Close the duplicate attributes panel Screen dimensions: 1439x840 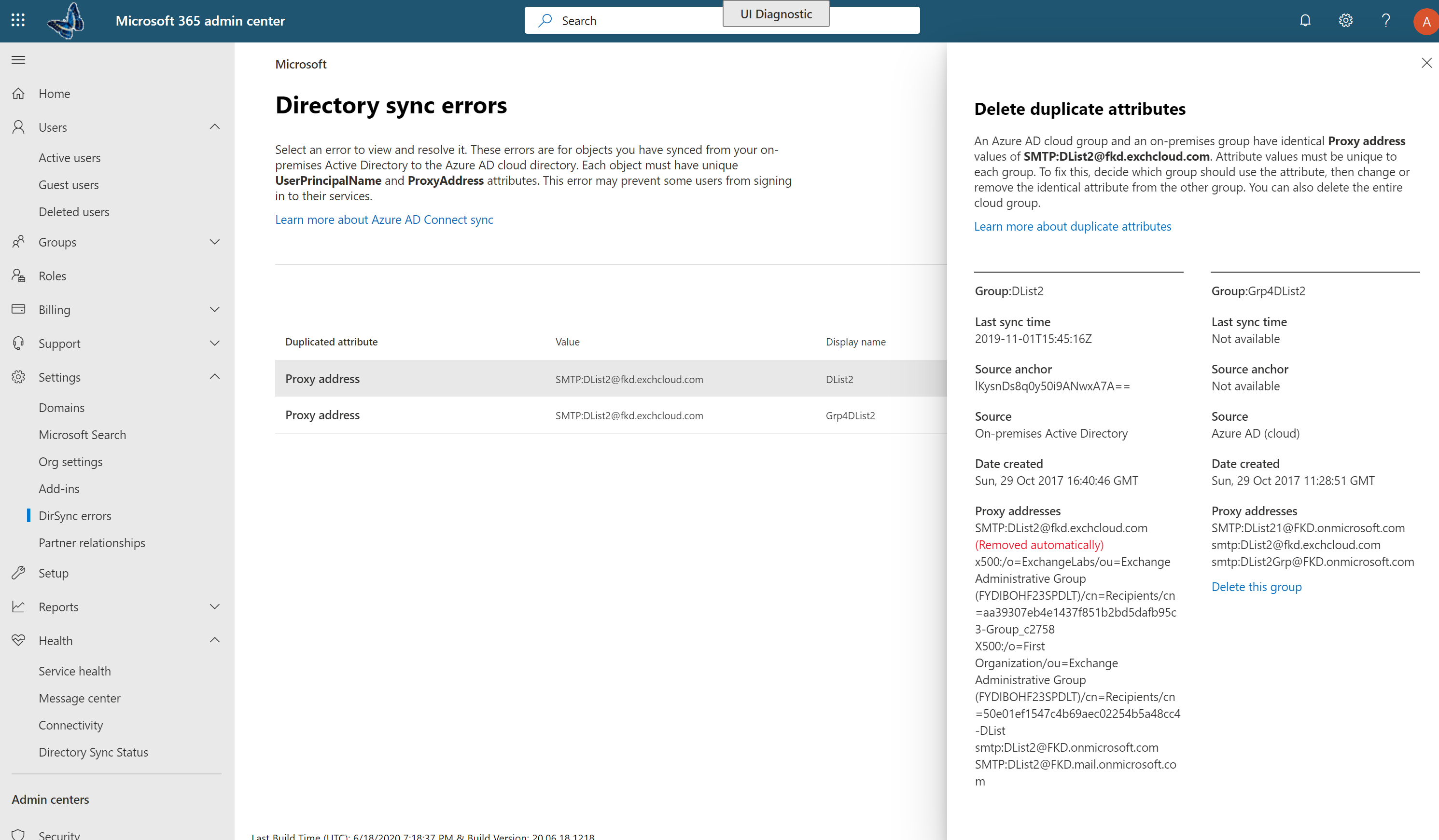click(x=1427, y=63)
